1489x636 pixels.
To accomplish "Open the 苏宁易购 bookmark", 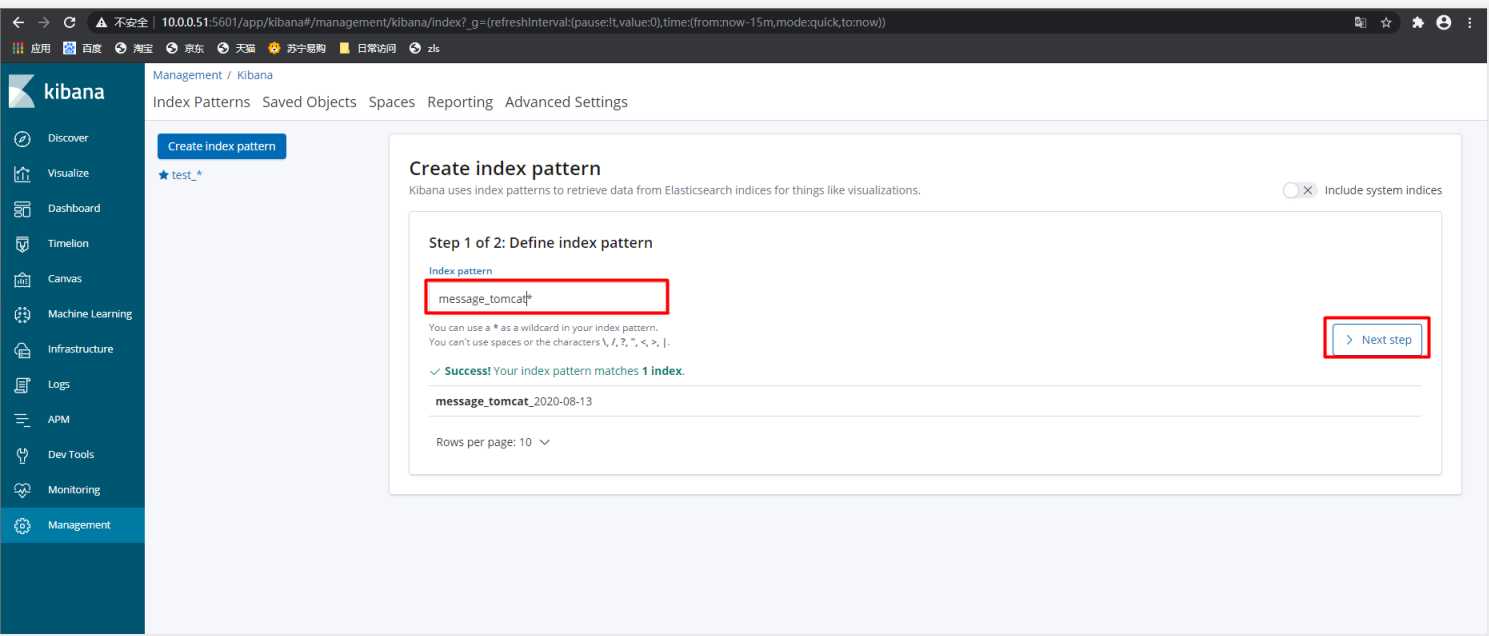I will pos(297,48).
